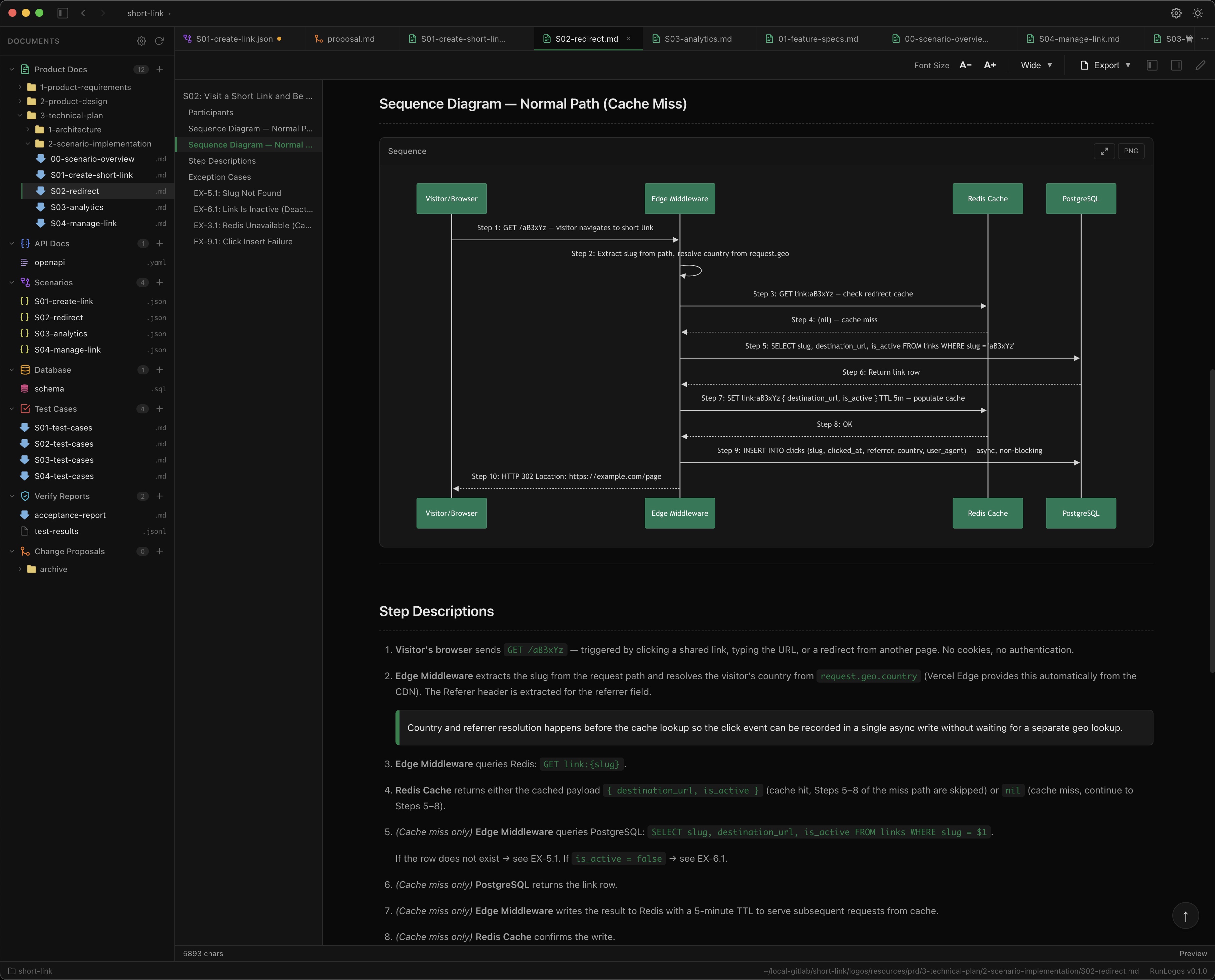Screen dimensions: 1215x980
Task: Open the documents settings gear icon
Action: click(x=141, y=41)
